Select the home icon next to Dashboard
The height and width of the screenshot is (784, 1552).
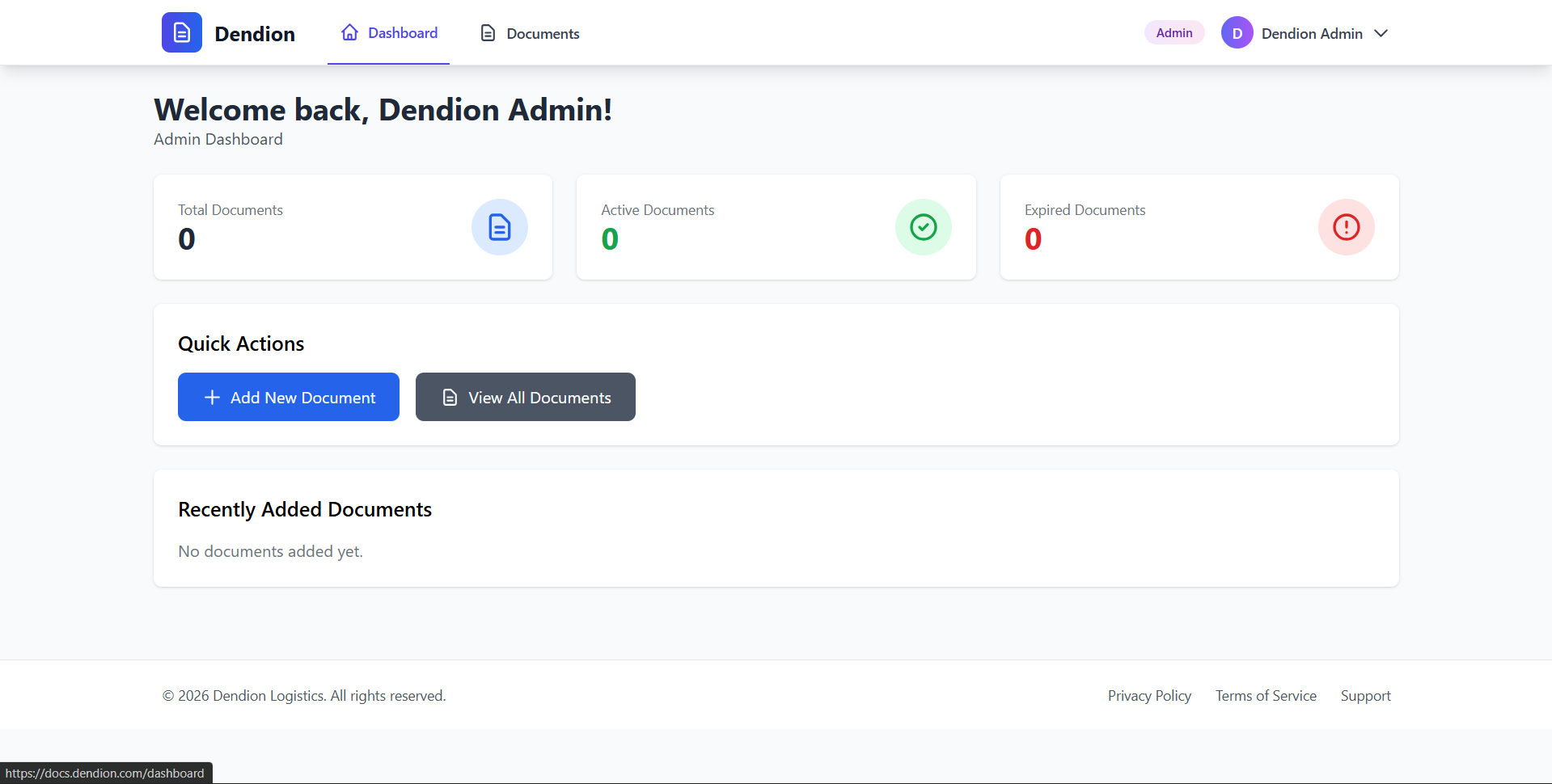point(349,32)
